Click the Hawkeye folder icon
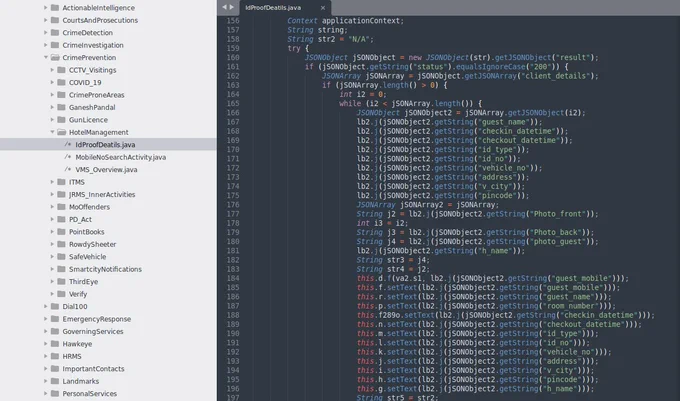The width and height of the screenshot is (680, 401). click(x=55, y=343)
